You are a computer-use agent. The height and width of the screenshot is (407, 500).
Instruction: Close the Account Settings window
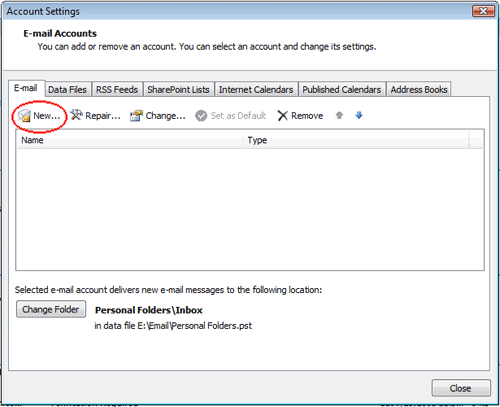[483, 11]
